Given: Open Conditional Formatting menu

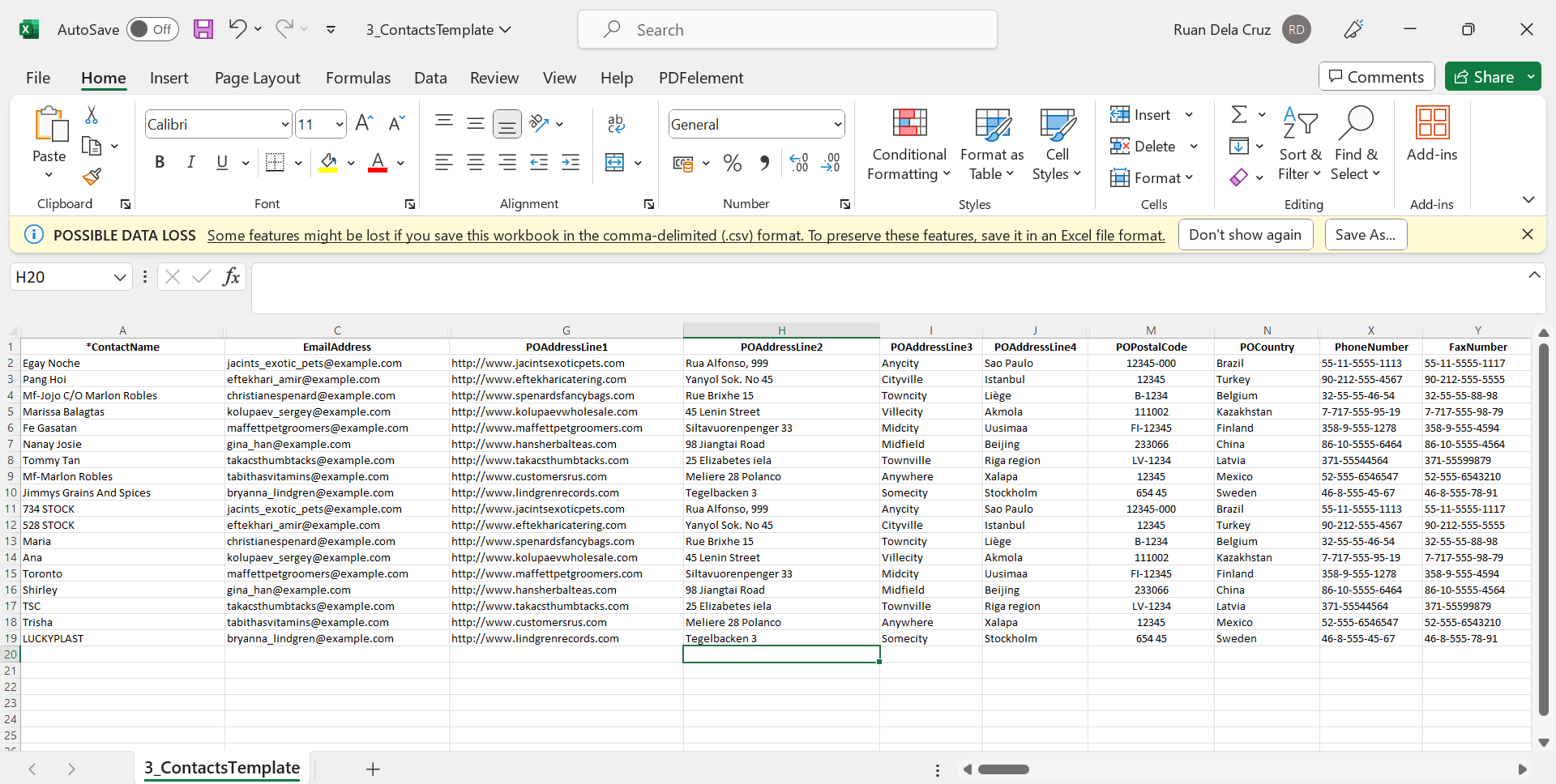Looking at the screenshot, I should 908,146.
